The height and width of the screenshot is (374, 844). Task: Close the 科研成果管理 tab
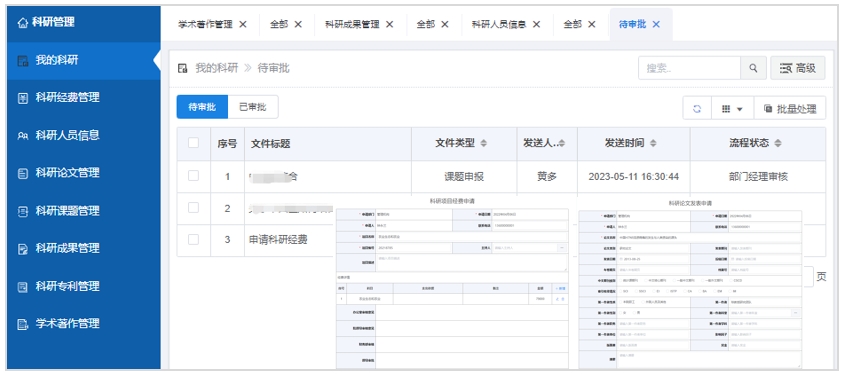(390, 24)
